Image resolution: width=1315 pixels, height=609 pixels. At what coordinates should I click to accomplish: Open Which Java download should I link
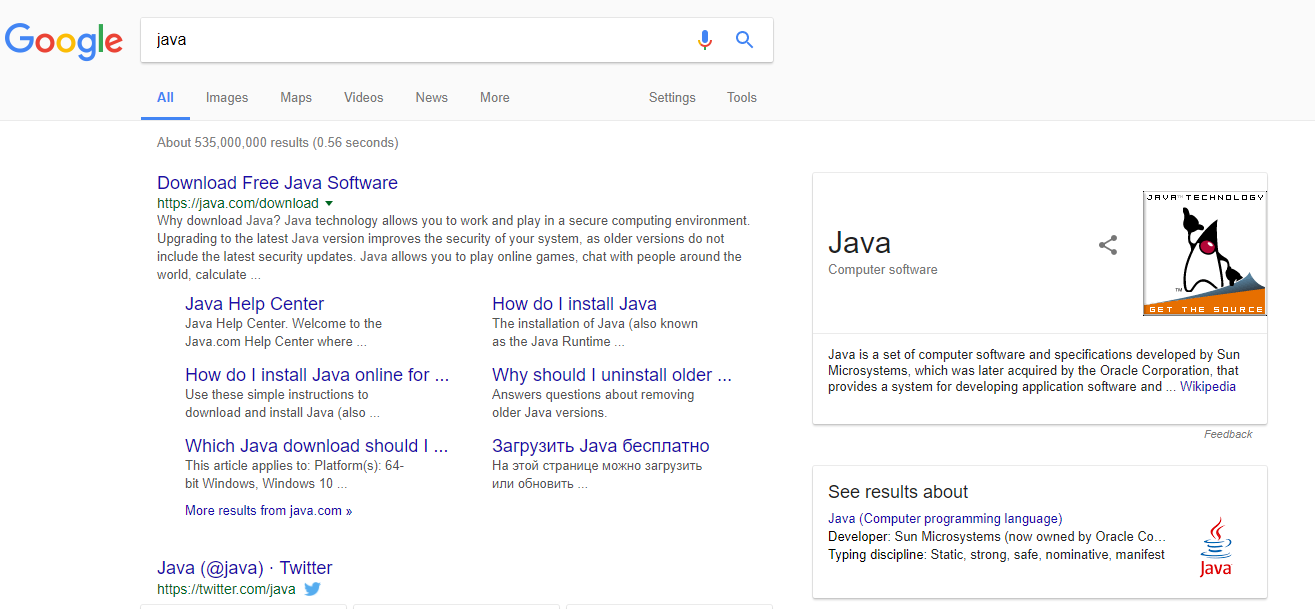pyautogui.click(x=316, y=446)
